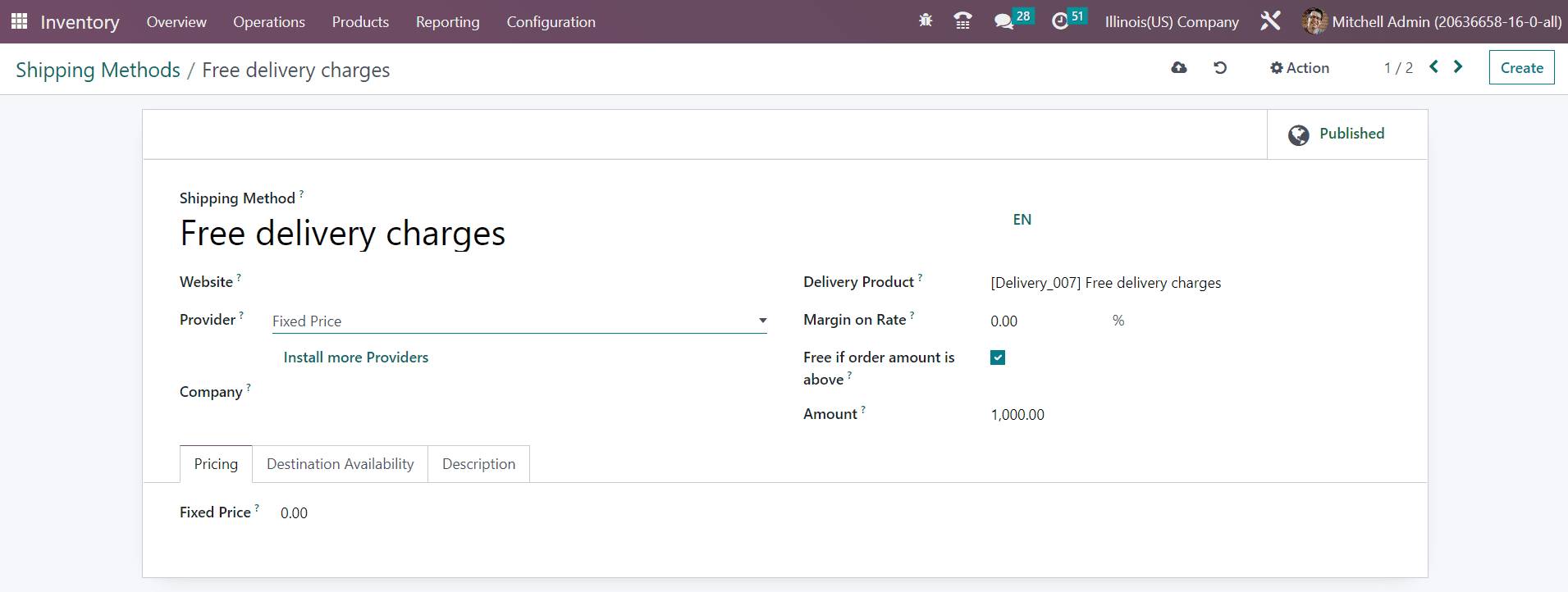Click the Website field
This screenshot has height=592, width=1568.
(519, 283)
